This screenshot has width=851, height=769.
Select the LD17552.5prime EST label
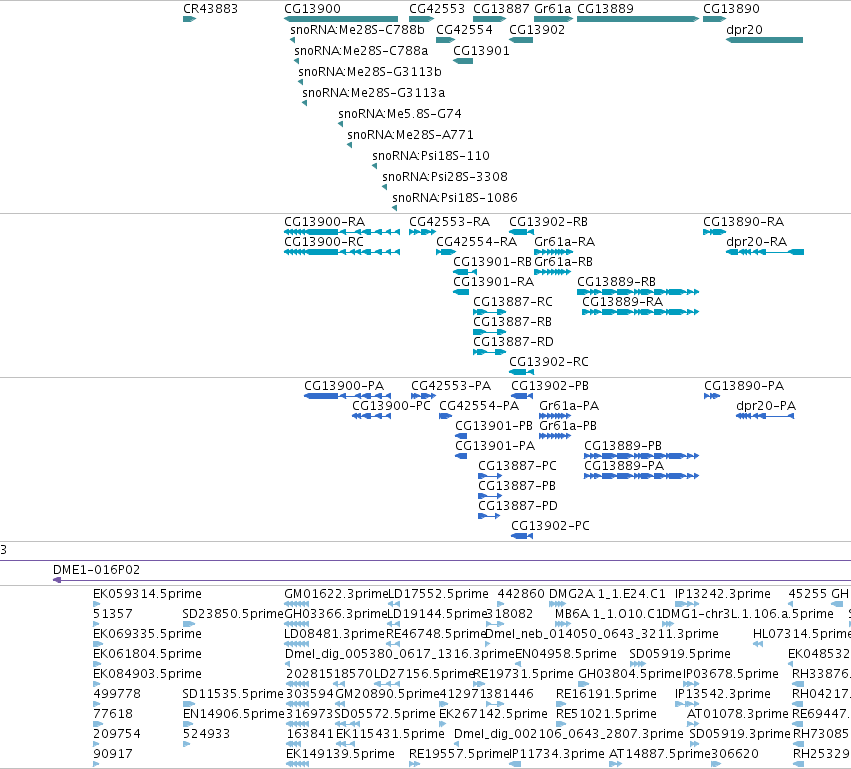(x=438, y=594)
